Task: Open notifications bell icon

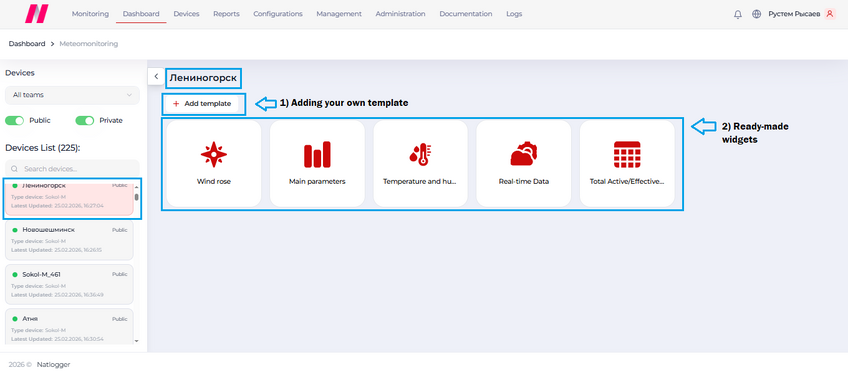Action: click(738, 15)
